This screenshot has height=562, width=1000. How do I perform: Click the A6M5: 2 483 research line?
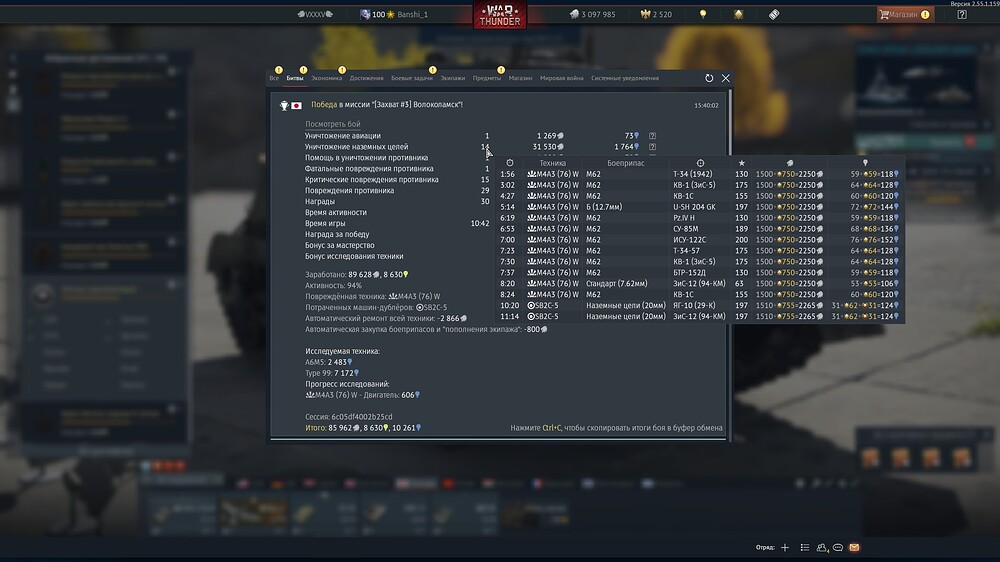(x=328, y=362)
